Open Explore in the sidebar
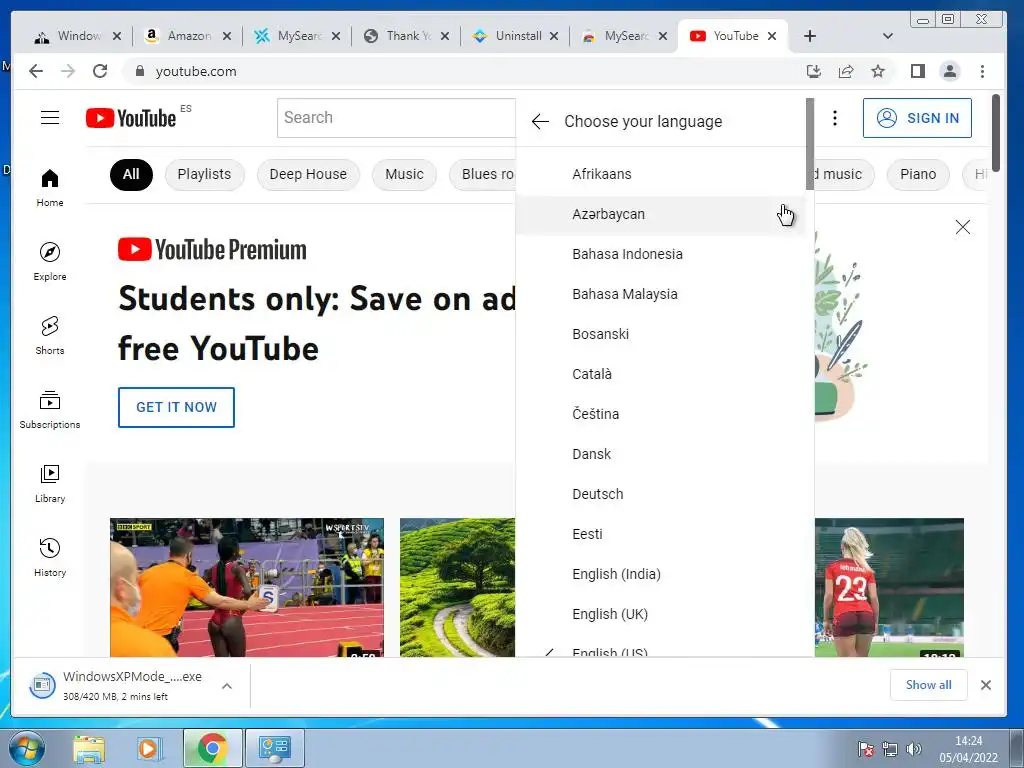The image size is (1024, 768). (50, 262)
